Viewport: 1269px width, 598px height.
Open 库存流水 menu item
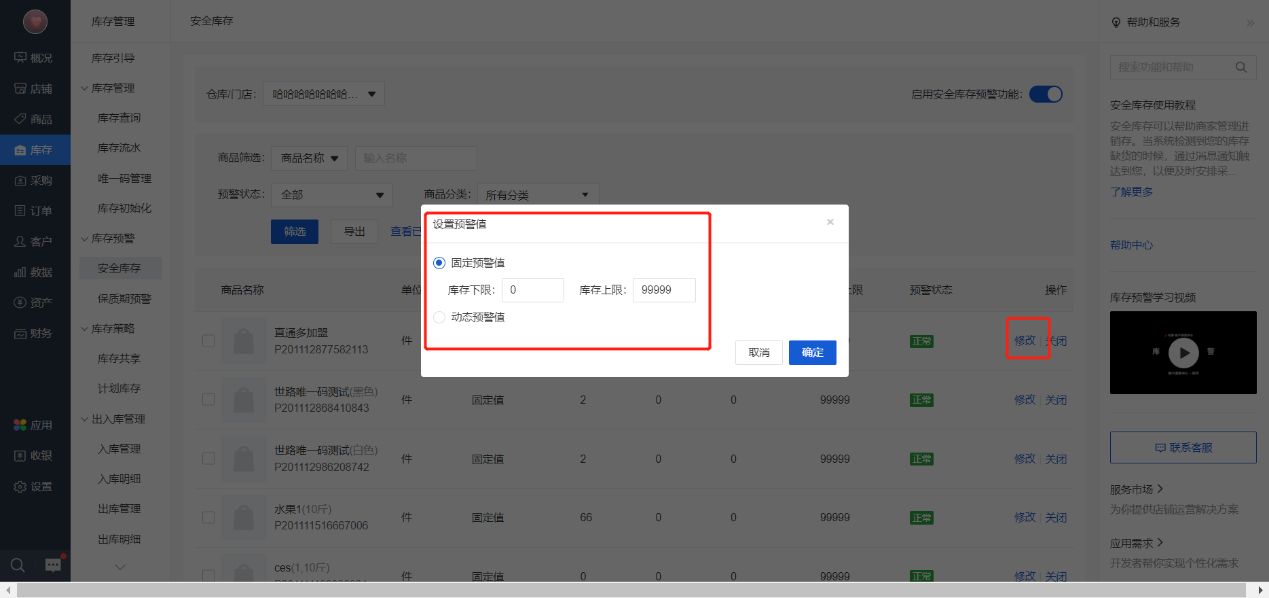(x=119, y=148)
